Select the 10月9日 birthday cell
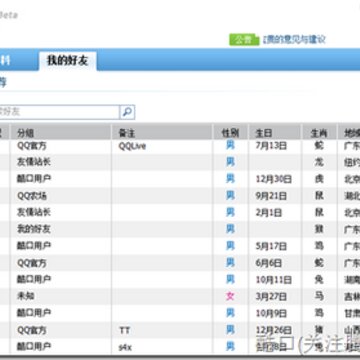 [x=271, y=313]
